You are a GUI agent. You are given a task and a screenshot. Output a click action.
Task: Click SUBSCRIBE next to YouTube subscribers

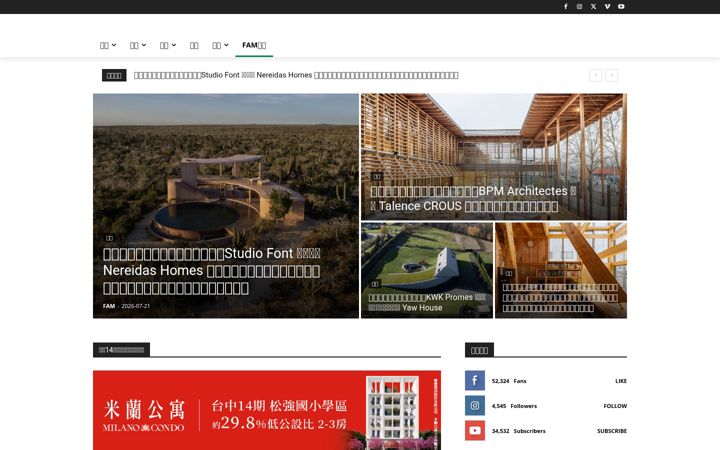pyautogui.click(x=612, y=431)
